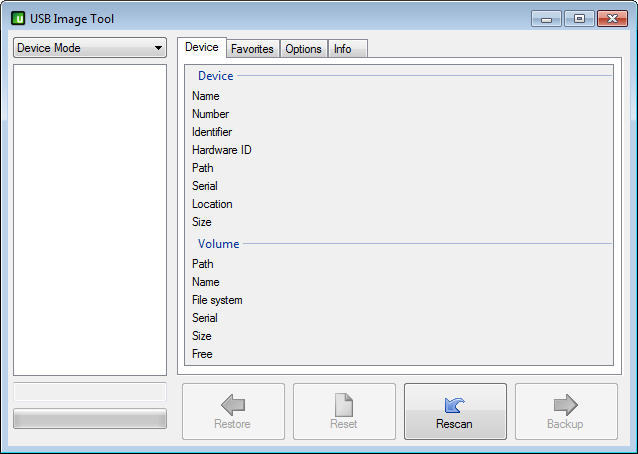This screenshot has width=638, height=454.
Task: Click the Volume section heading
Action: [218, 244]
